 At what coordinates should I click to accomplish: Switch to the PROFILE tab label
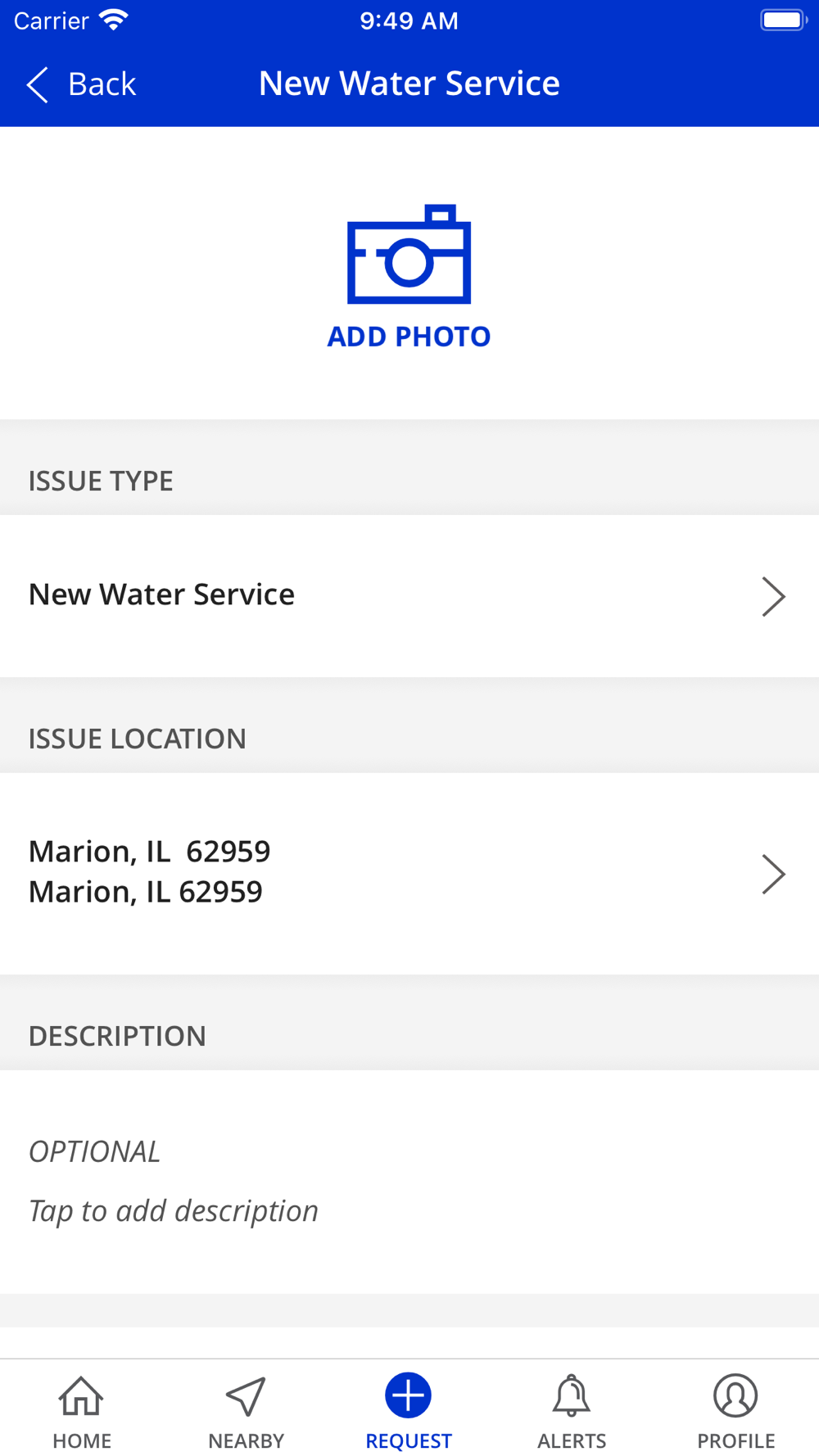(x=735, y=1440)
